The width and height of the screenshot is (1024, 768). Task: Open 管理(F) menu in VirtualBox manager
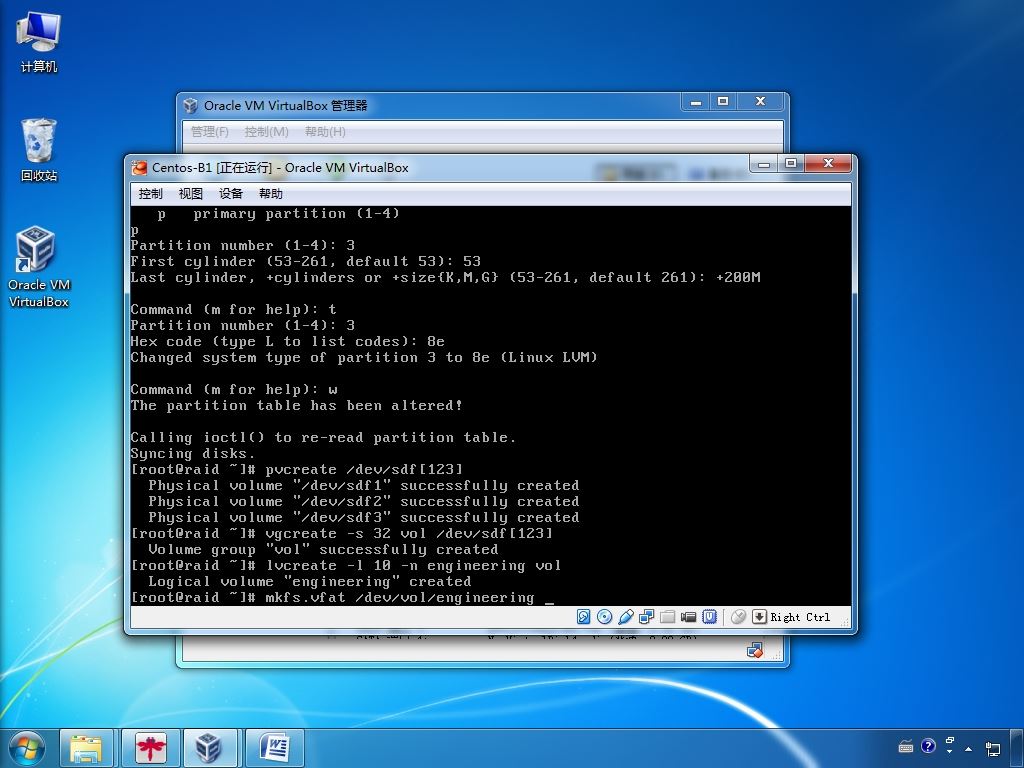[210, 131]
